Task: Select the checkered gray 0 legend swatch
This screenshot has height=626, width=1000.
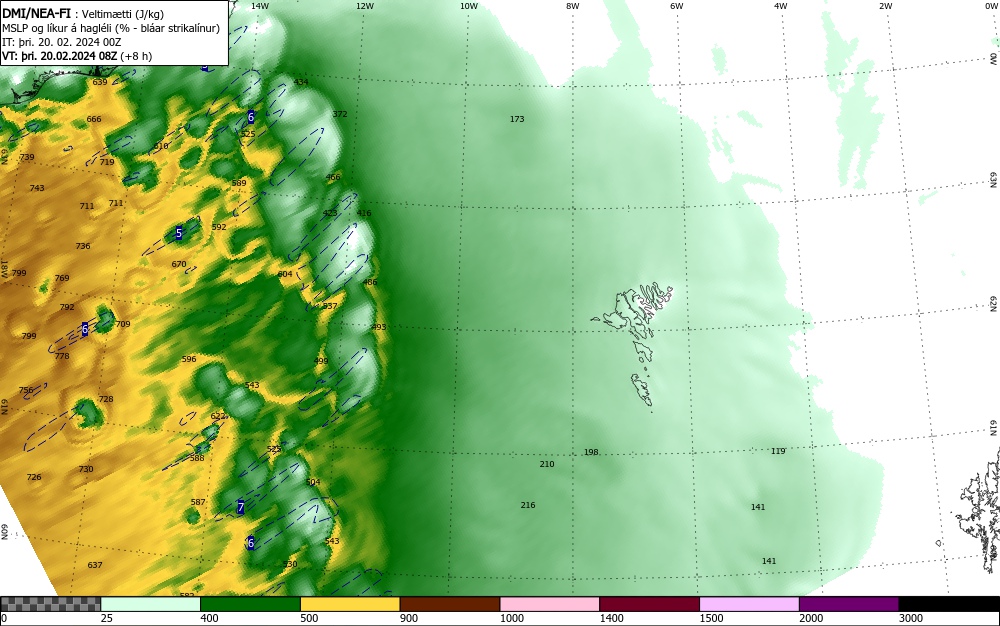Action: [x=50, y=604]
